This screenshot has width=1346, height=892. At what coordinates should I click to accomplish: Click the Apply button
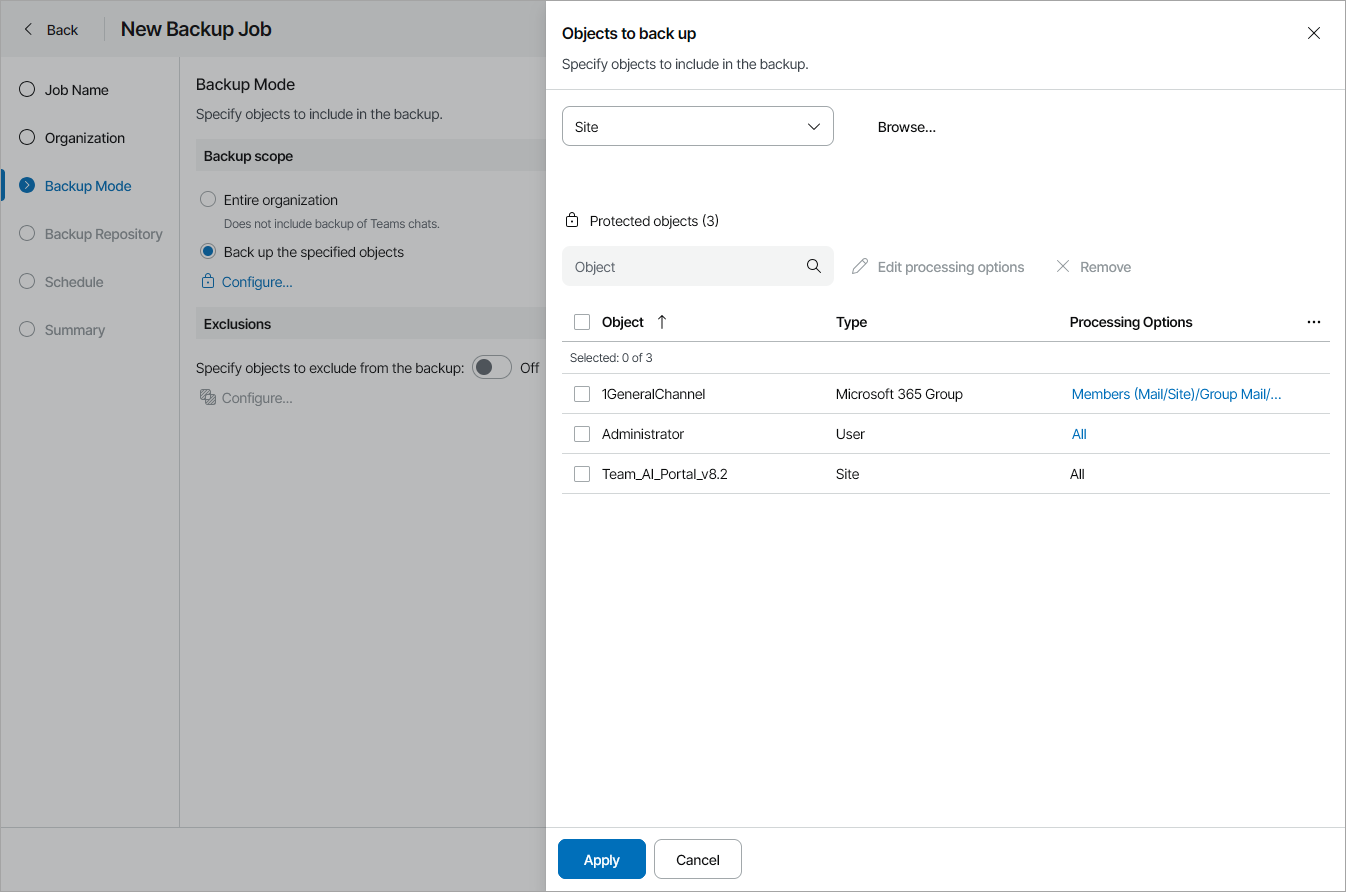(601, 859)
